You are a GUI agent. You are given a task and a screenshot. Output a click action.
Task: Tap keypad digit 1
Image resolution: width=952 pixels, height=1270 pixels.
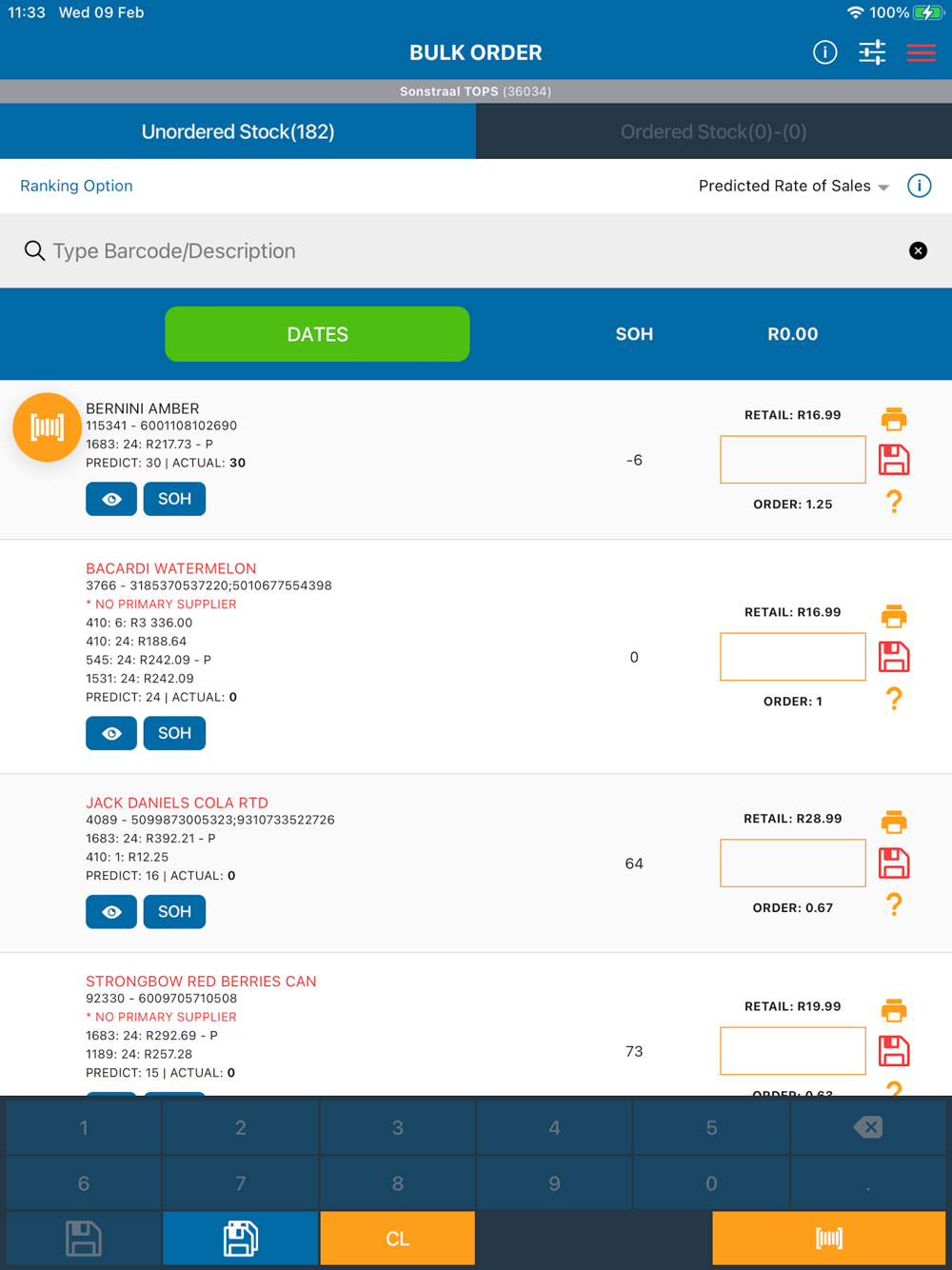point(84,1127)
